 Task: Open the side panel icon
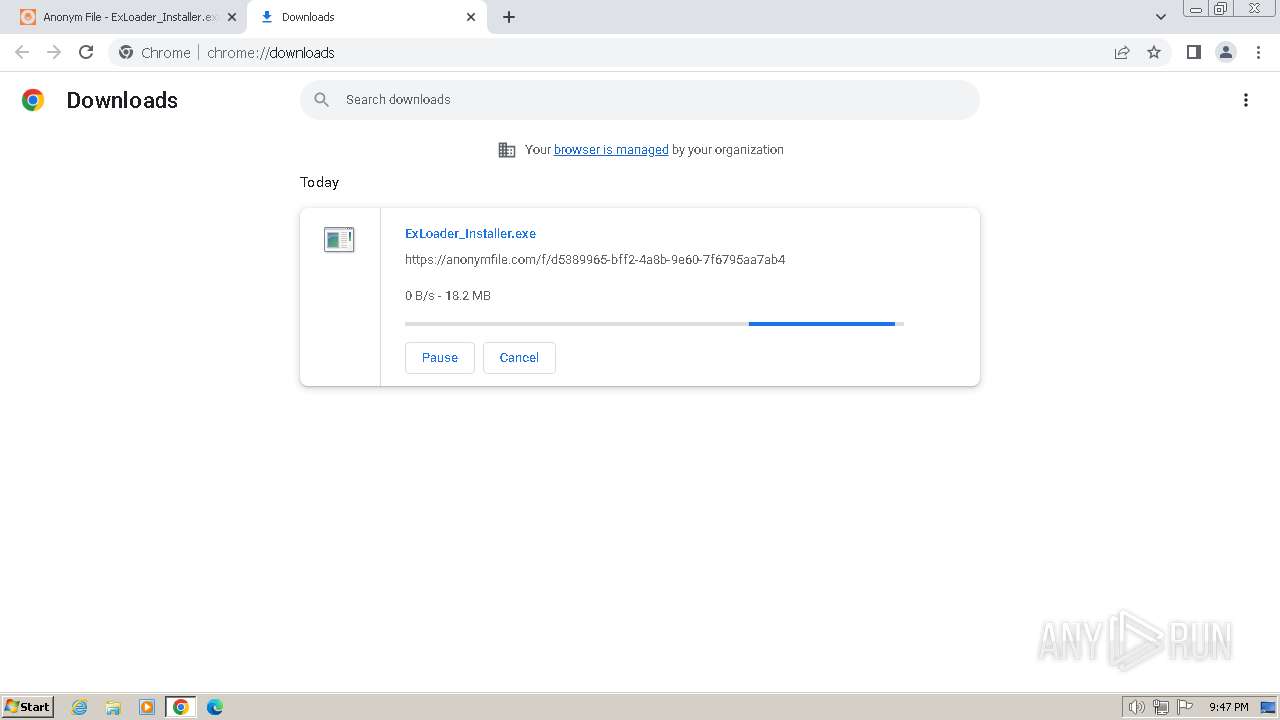tap(1193, 52)
